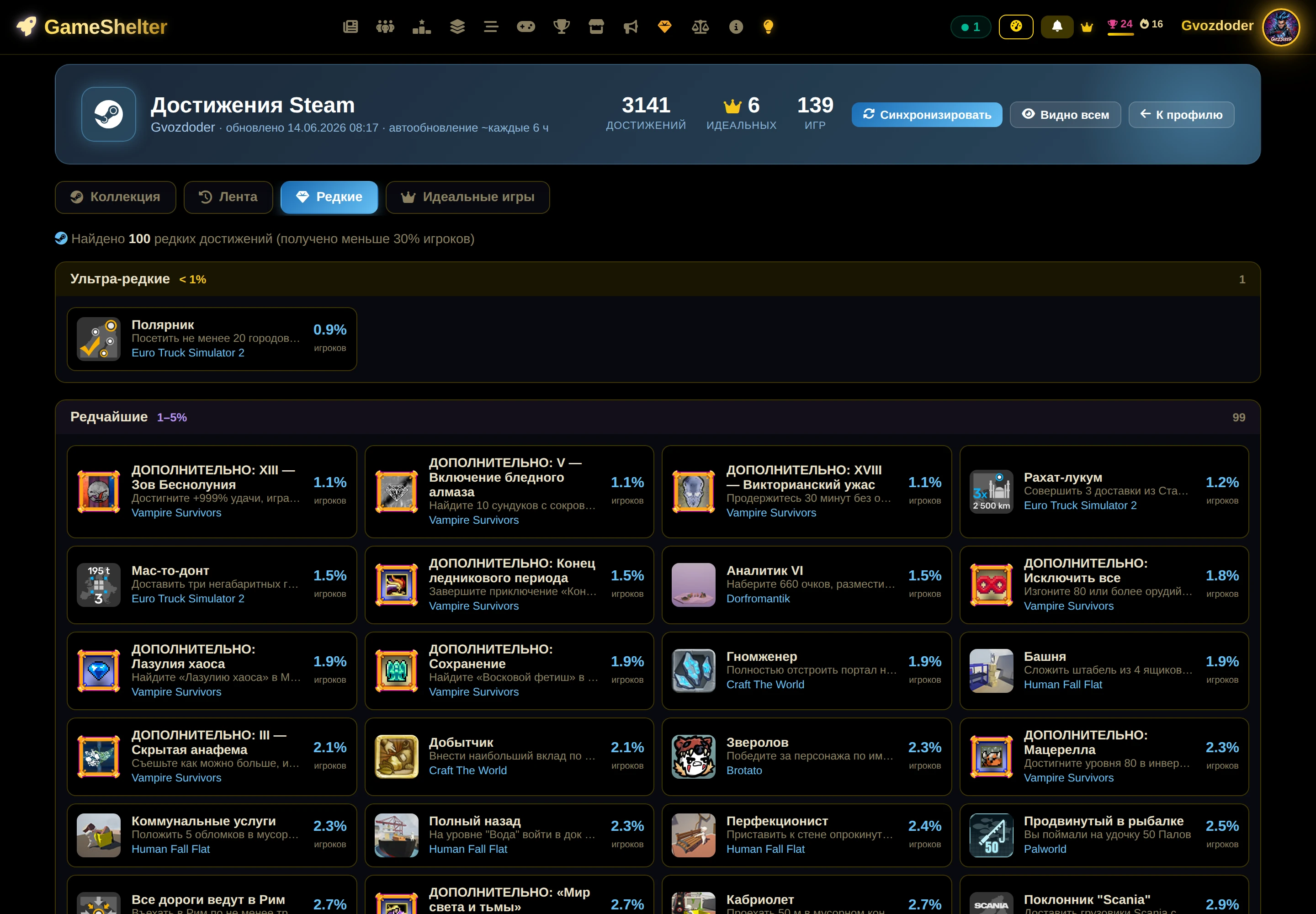Open the news icon in the top navigation
The image size is (1316, 914).
click(350, 27)
